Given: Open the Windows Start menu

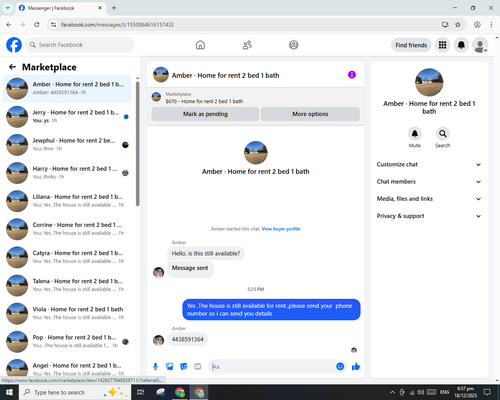Looking at the screenshot, I should [x=9, y=392].
